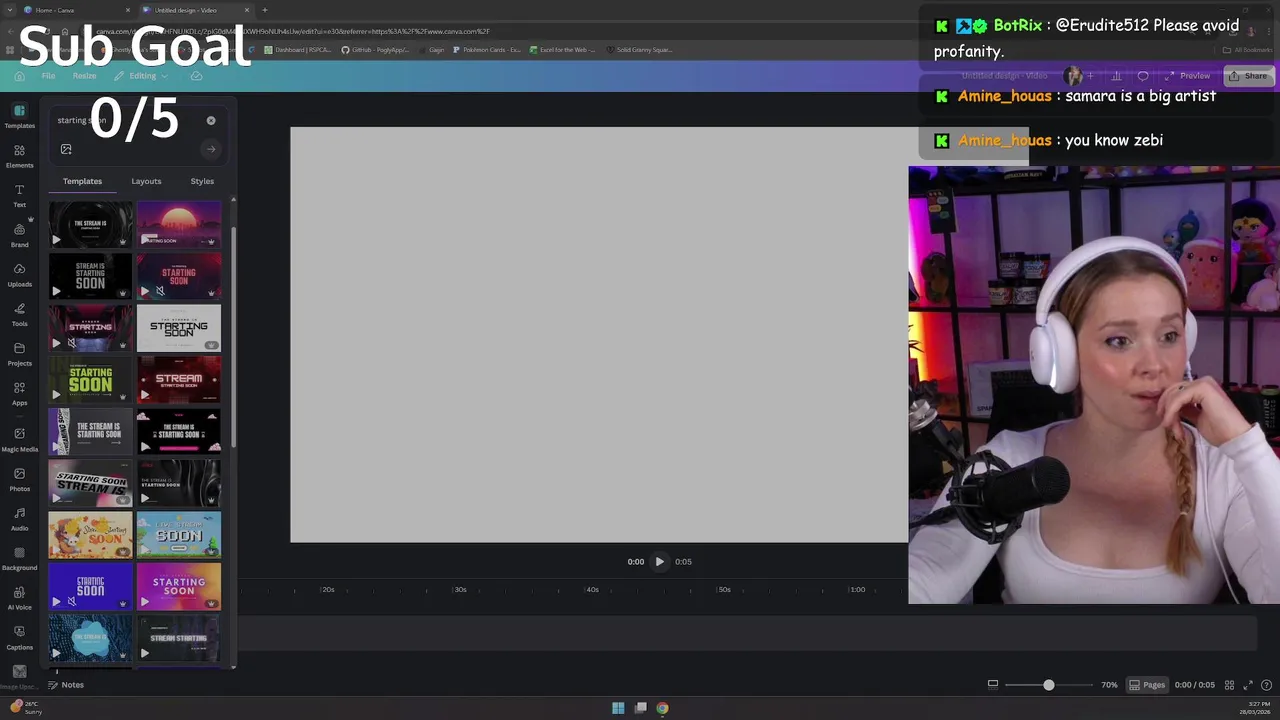Expand the Editing mode dropdown
Image resolution: width=1280 pixels, height=720 pixels.
pyautogui.click(x=141, y=76)
